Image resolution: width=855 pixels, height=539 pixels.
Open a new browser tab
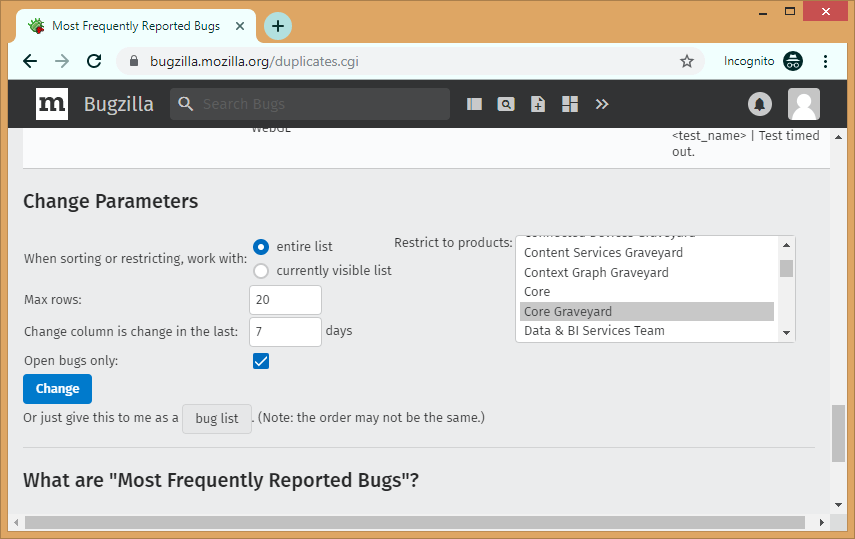pyautogui.click(x=278, y=26)
